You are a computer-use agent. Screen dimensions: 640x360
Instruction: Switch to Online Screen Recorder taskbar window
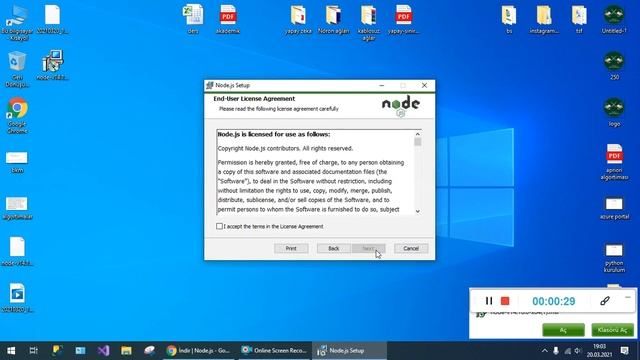coord(274,351)
